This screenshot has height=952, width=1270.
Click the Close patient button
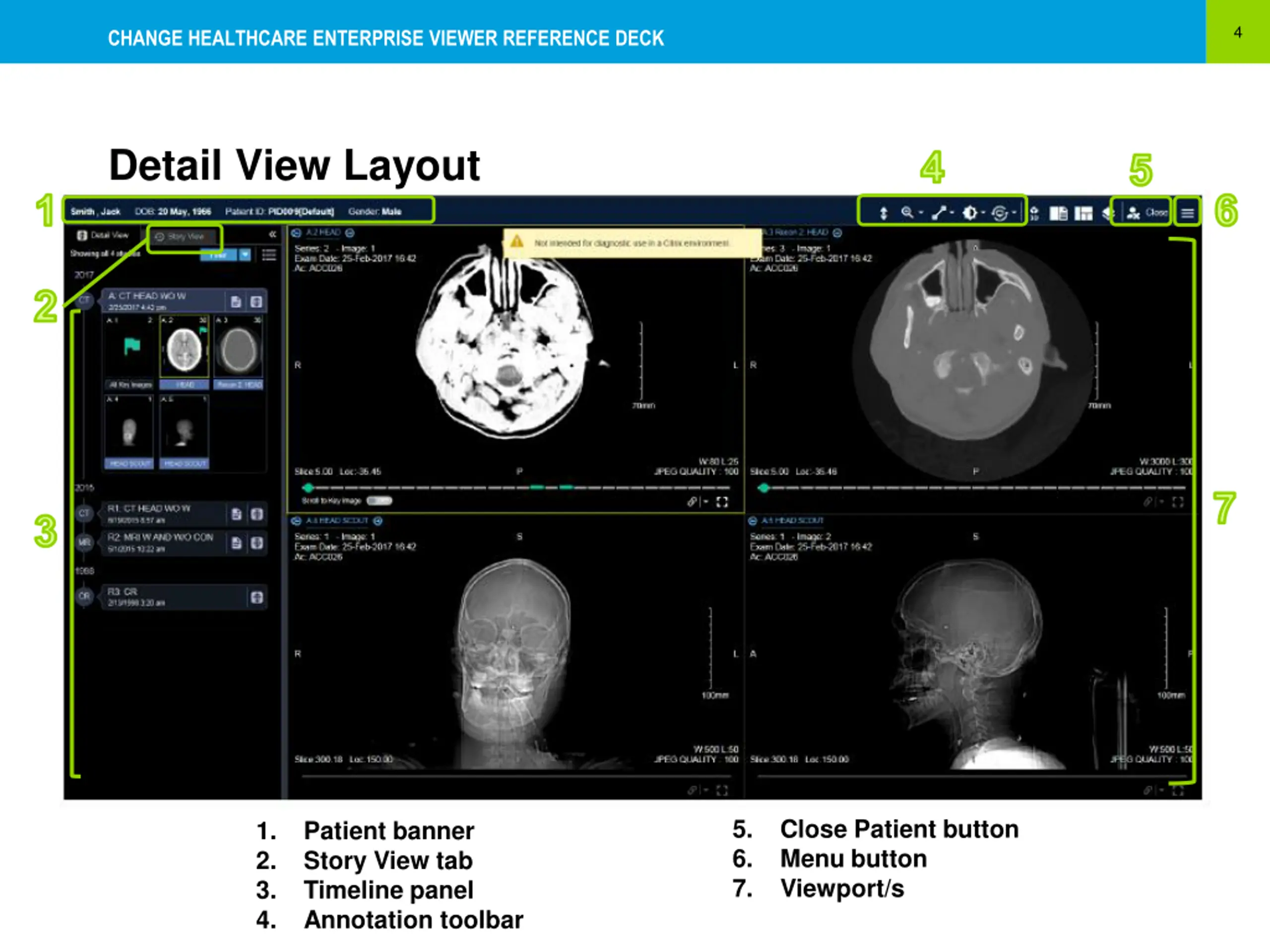tap(1147, 213)
